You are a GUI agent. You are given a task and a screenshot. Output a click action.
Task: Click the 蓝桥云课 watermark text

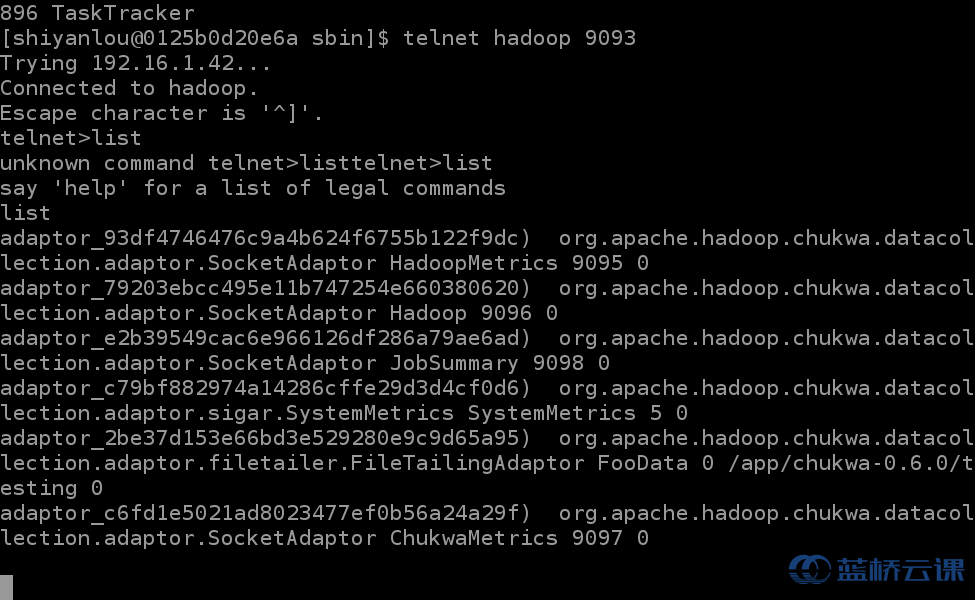(x=899, y=570)
